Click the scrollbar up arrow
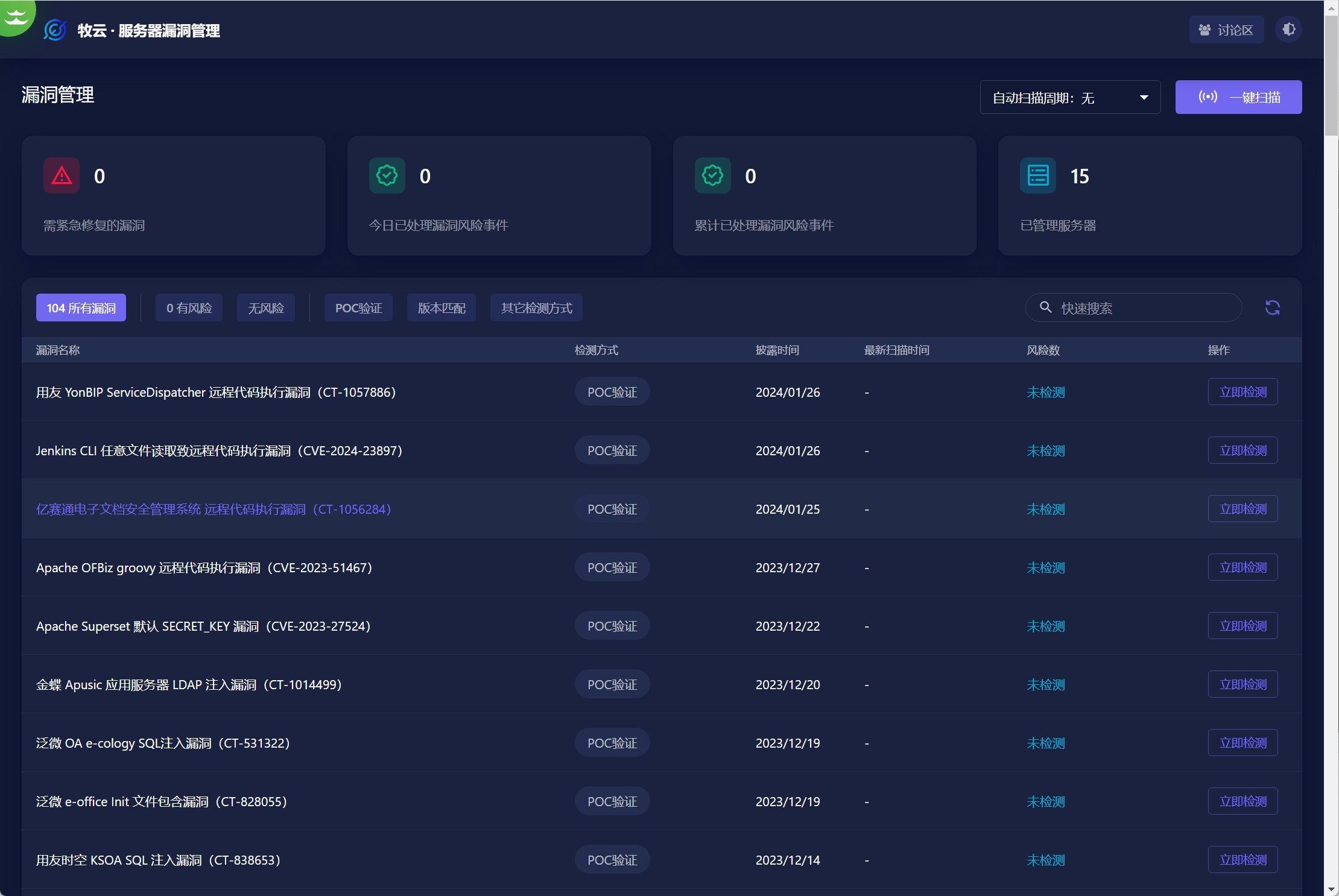 (x=1332, y=8)
